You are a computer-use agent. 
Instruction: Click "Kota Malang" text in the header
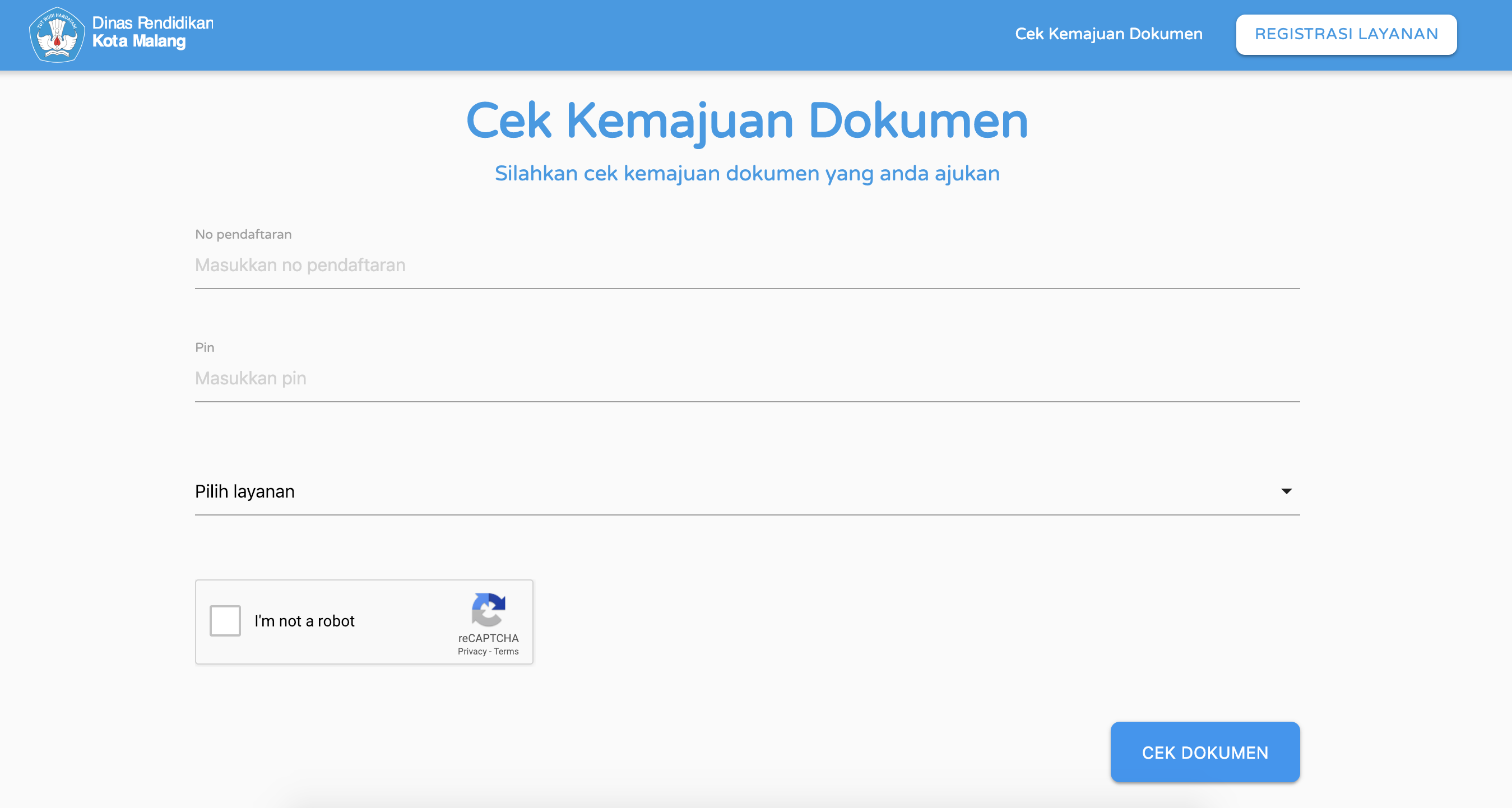pos(138,41)
